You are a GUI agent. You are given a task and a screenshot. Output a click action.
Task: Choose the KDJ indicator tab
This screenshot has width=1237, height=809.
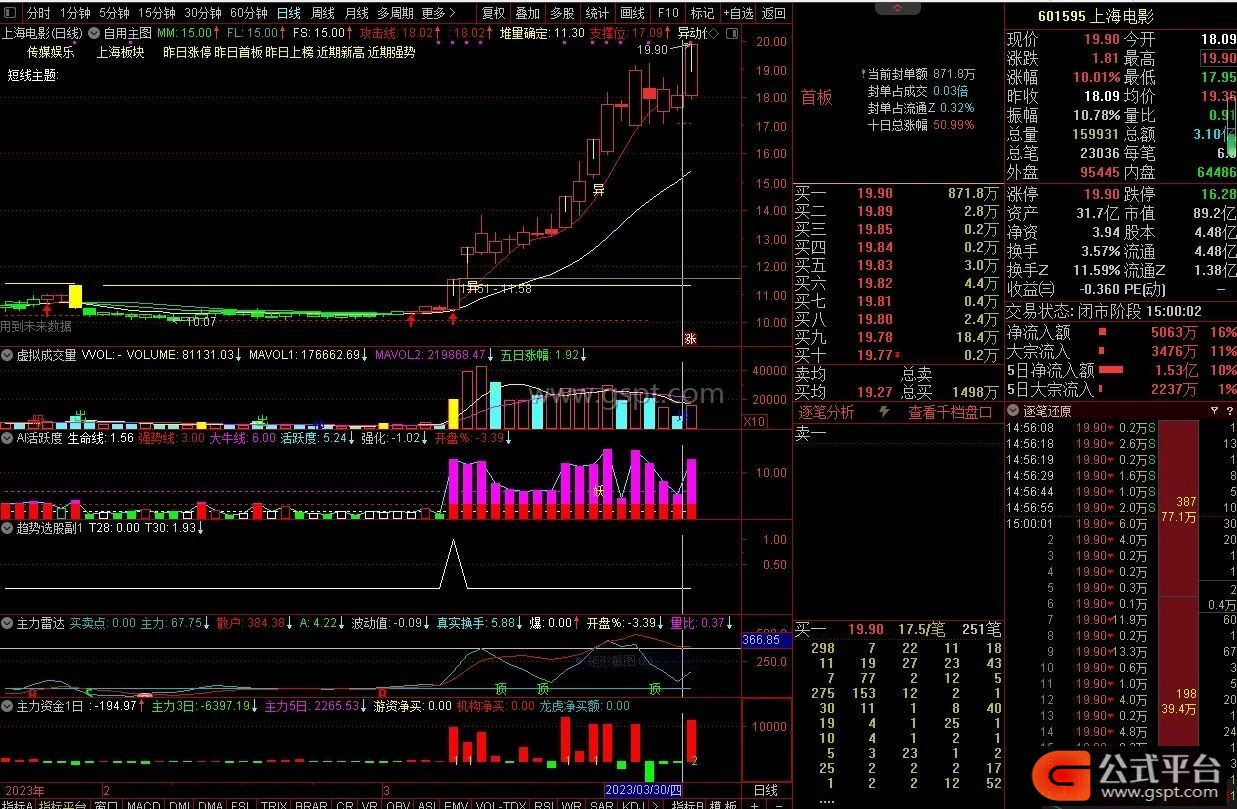[631, 803]
